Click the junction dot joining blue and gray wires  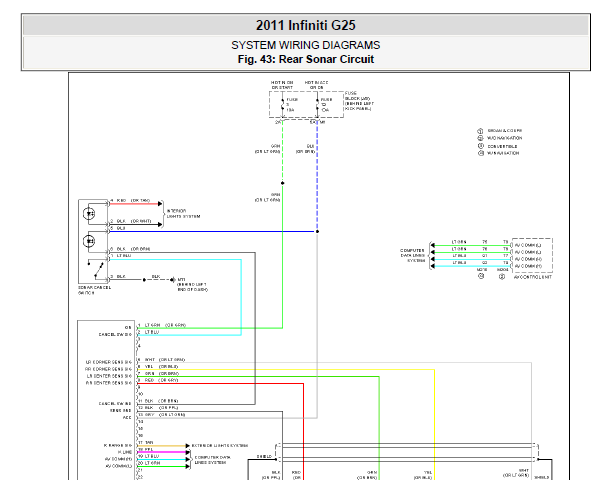click(x=317, y=231)
